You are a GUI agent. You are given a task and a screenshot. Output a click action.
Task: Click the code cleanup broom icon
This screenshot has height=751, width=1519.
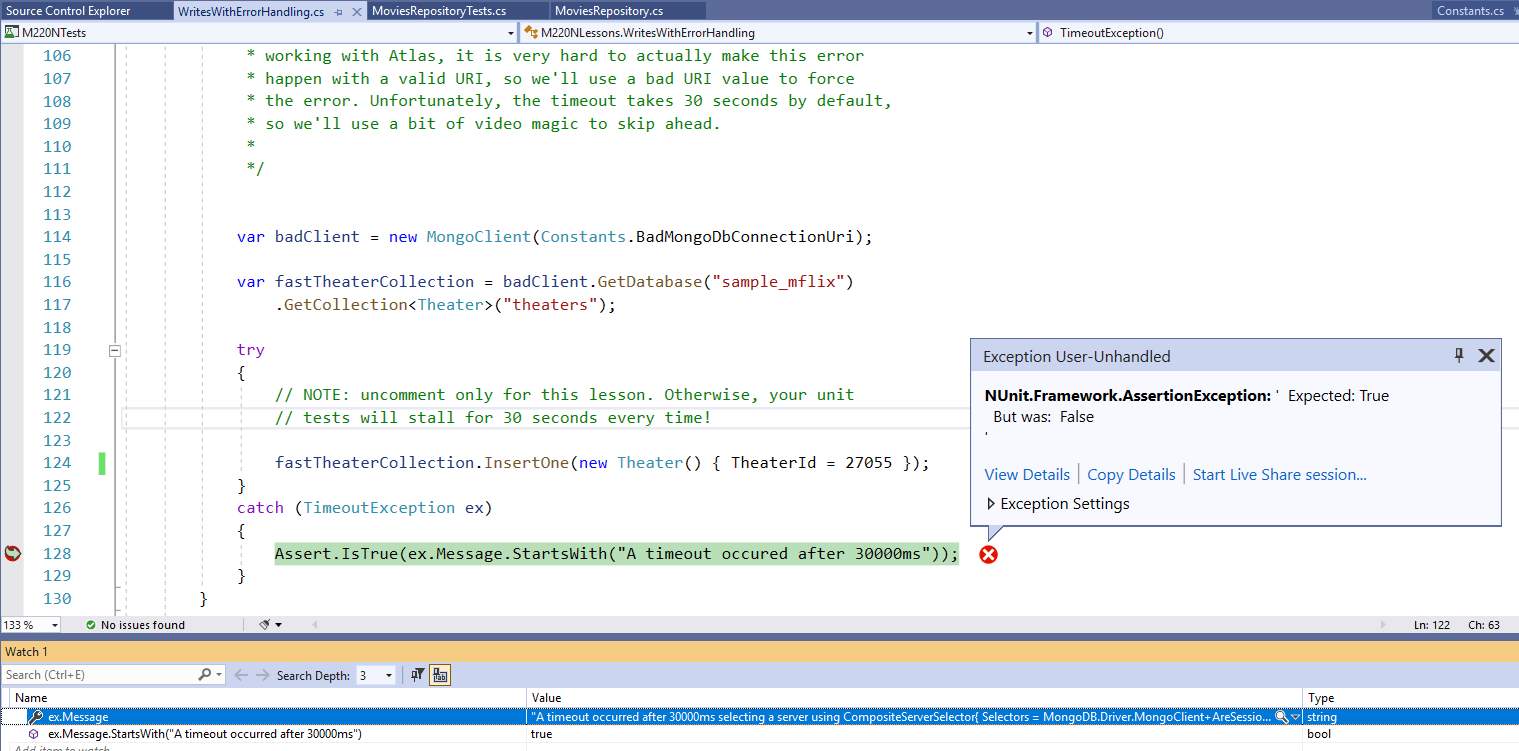pos(265,625)
